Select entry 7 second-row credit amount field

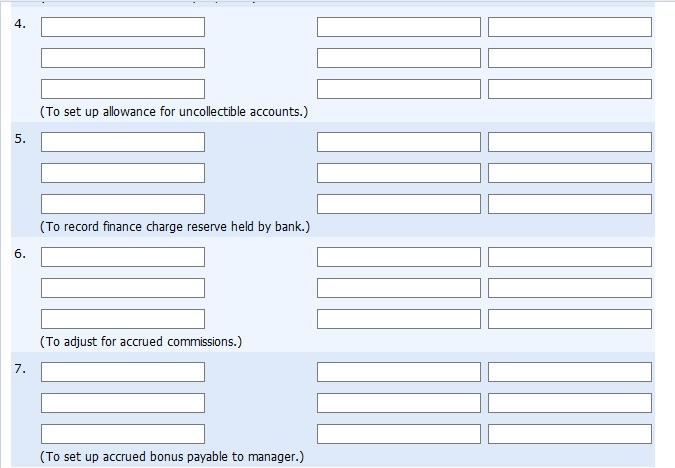[x=570, y=403]
